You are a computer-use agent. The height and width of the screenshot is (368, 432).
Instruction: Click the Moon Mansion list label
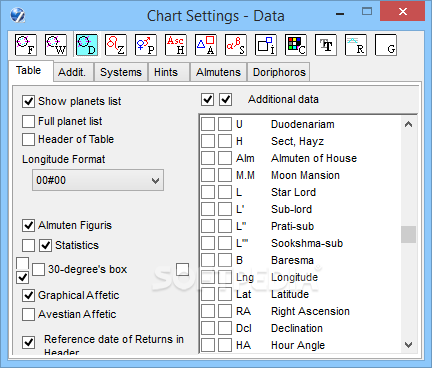pos(305,175)
